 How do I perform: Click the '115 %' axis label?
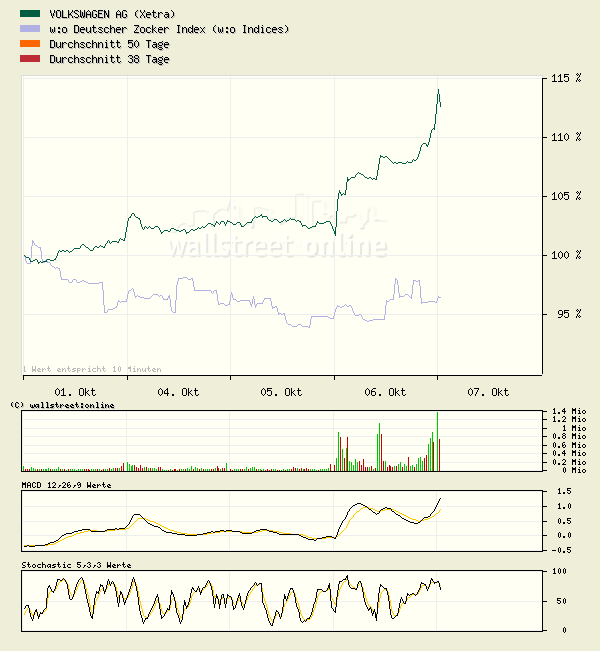[x=566, y=78]
